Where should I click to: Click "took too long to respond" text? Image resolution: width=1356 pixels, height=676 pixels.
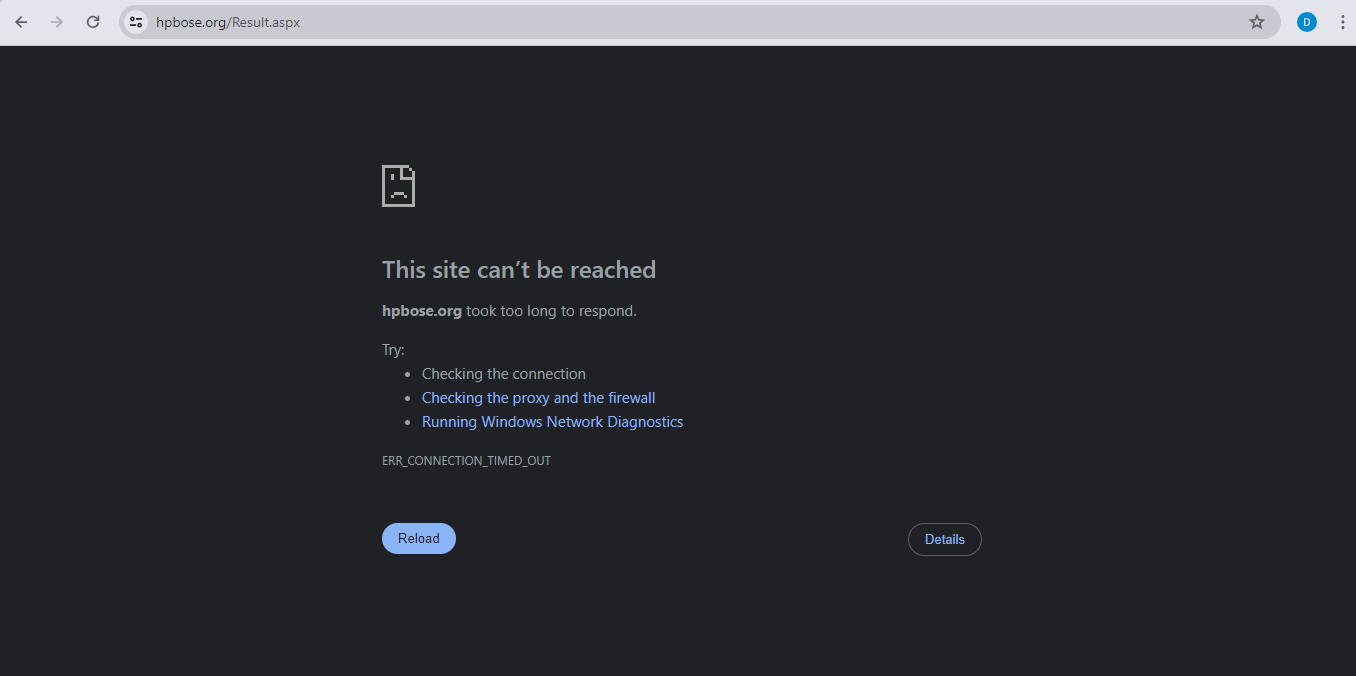550,311
